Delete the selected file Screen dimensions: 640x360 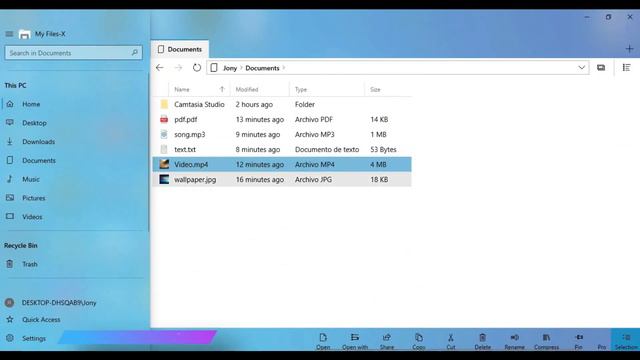coord(482,341)
